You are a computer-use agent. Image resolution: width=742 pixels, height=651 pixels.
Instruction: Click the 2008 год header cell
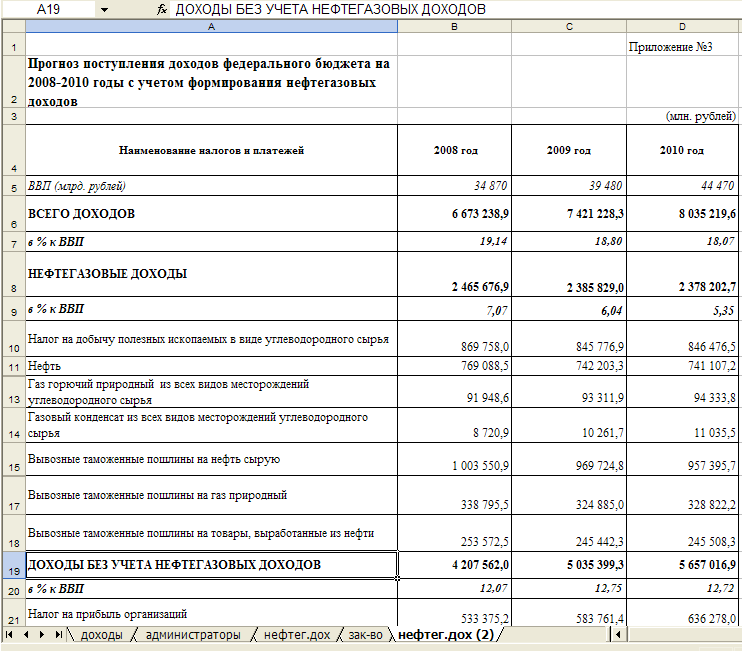point(454,150)
